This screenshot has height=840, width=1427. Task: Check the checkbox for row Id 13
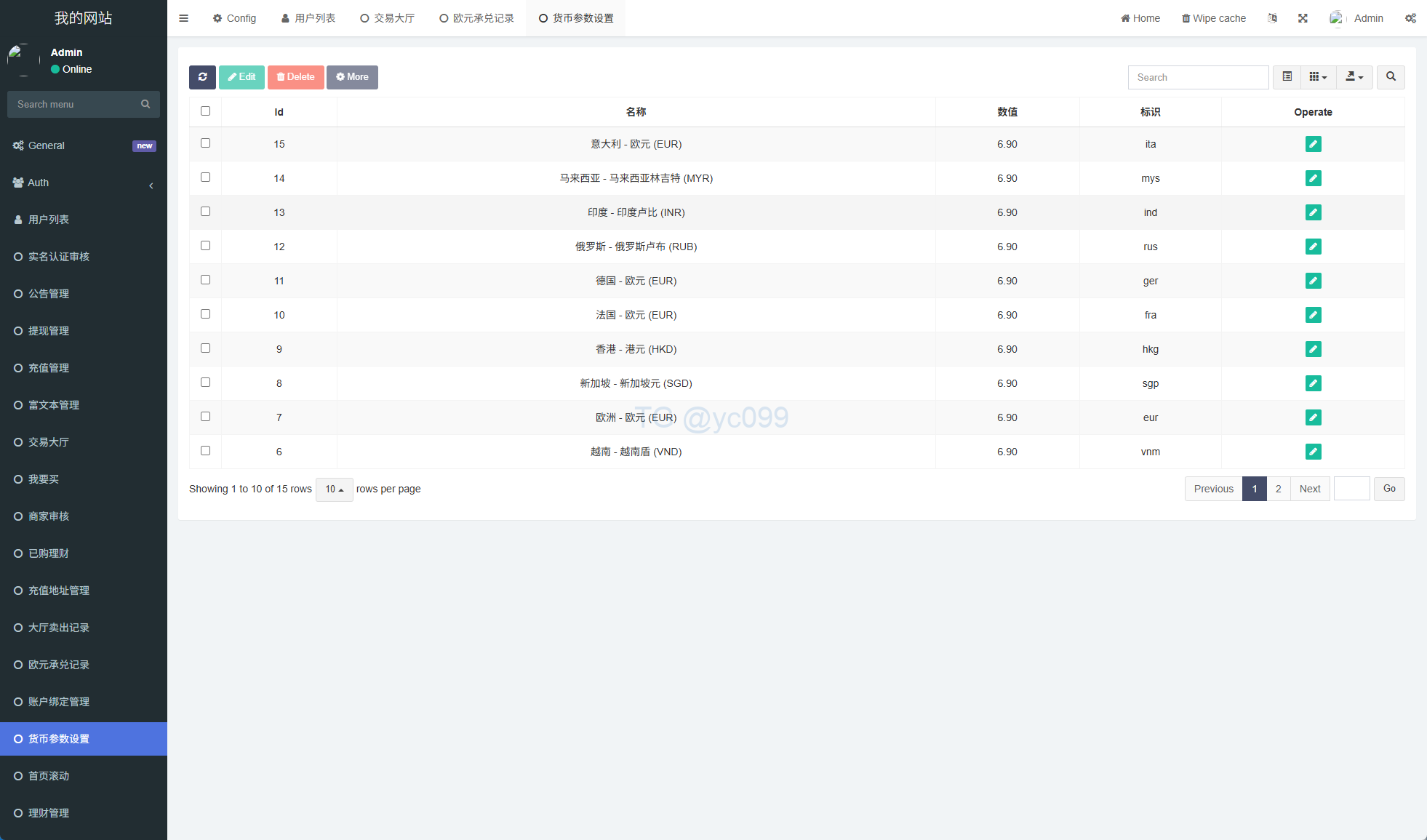[205, 212]
